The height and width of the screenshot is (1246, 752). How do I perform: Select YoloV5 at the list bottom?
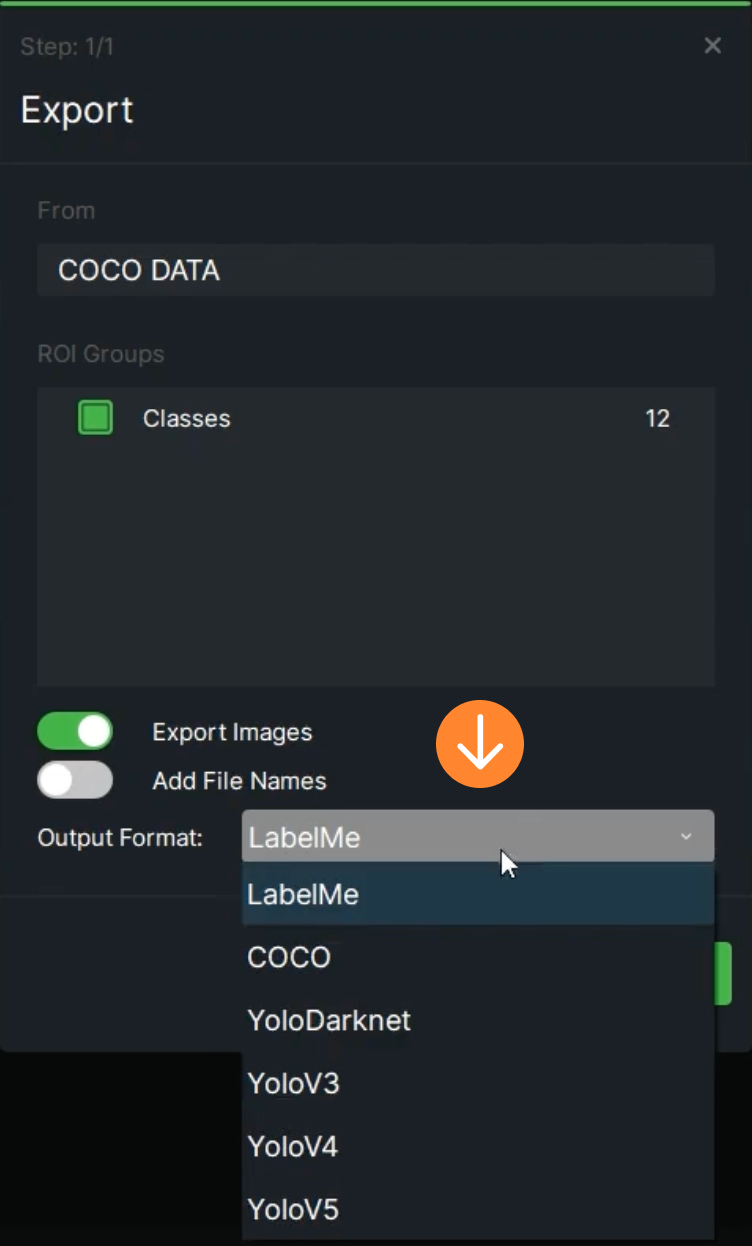point(478,1209)
